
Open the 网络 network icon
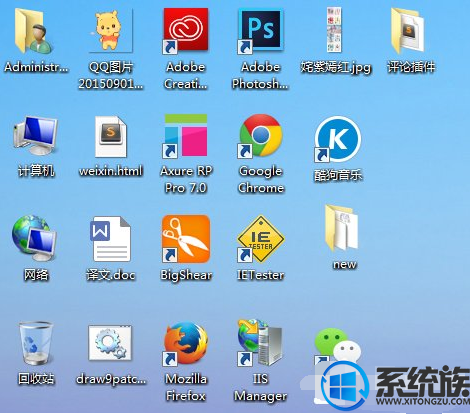pyautogui.click(x=34, y=239)
